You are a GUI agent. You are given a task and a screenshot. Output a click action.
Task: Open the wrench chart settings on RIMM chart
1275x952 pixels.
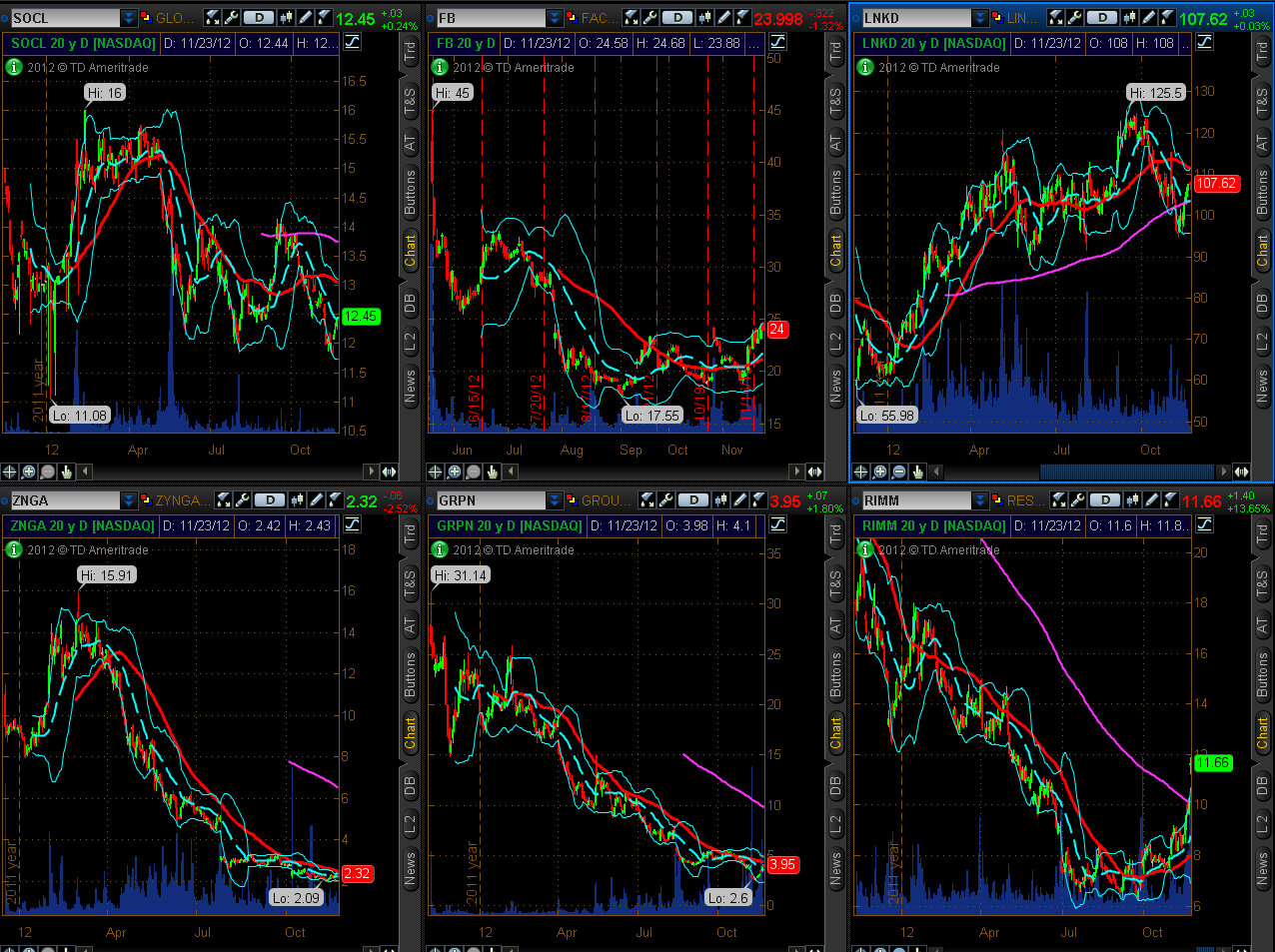pos(1077,500)
